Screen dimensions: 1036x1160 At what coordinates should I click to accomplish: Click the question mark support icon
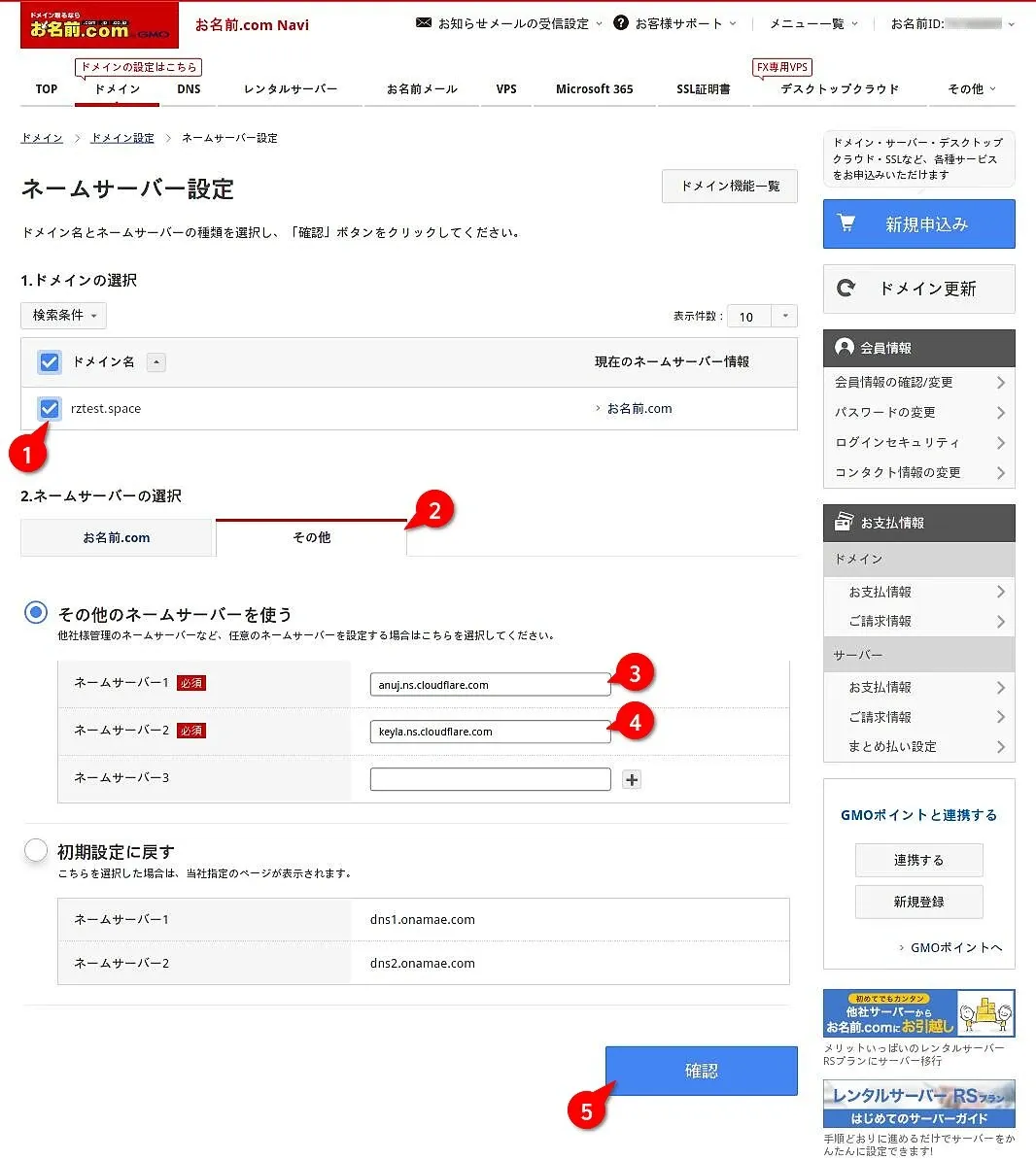pyautogui.click(x=621, y=22)
